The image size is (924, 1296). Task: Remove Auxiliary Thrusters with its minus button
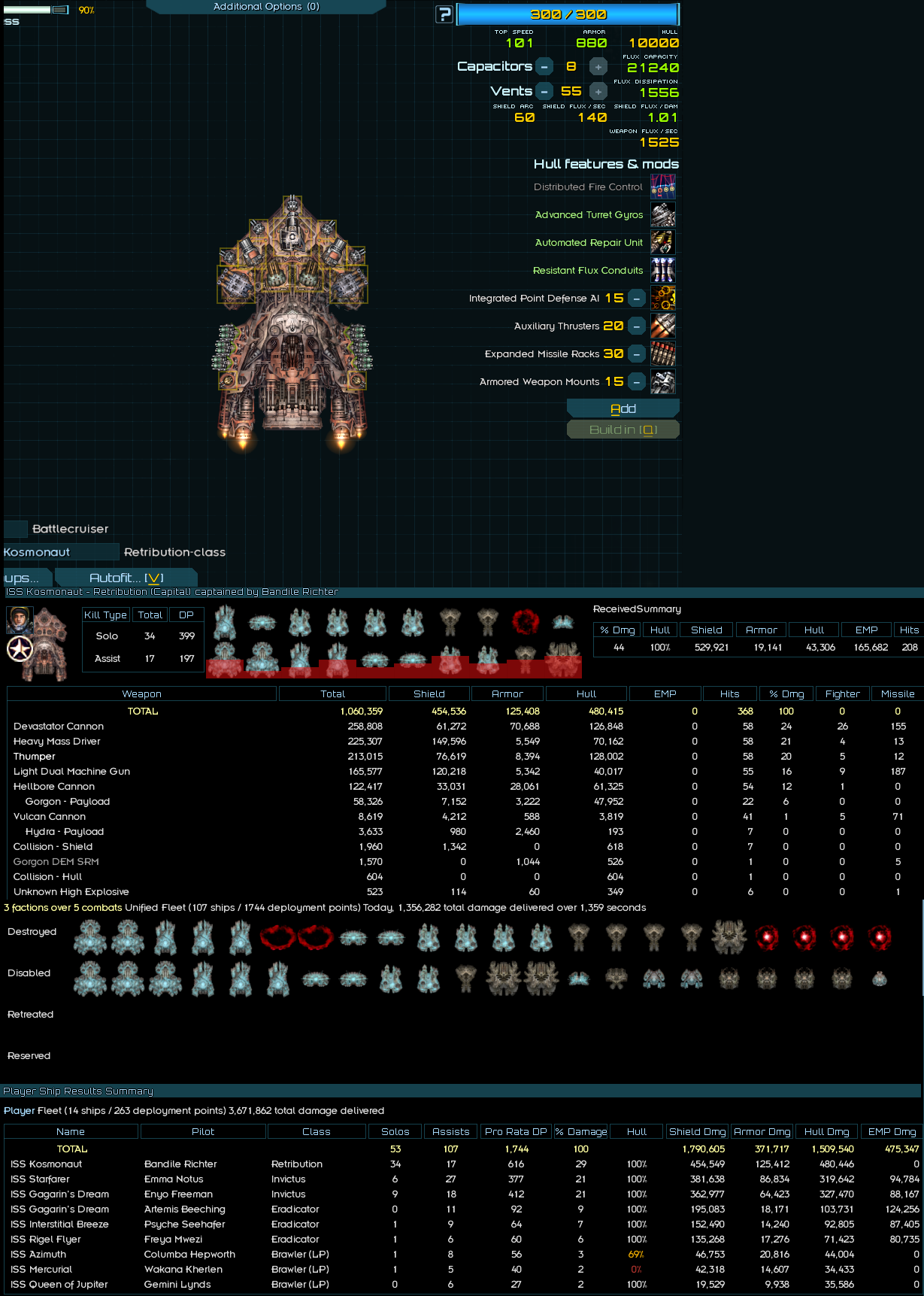pos(637,326)
